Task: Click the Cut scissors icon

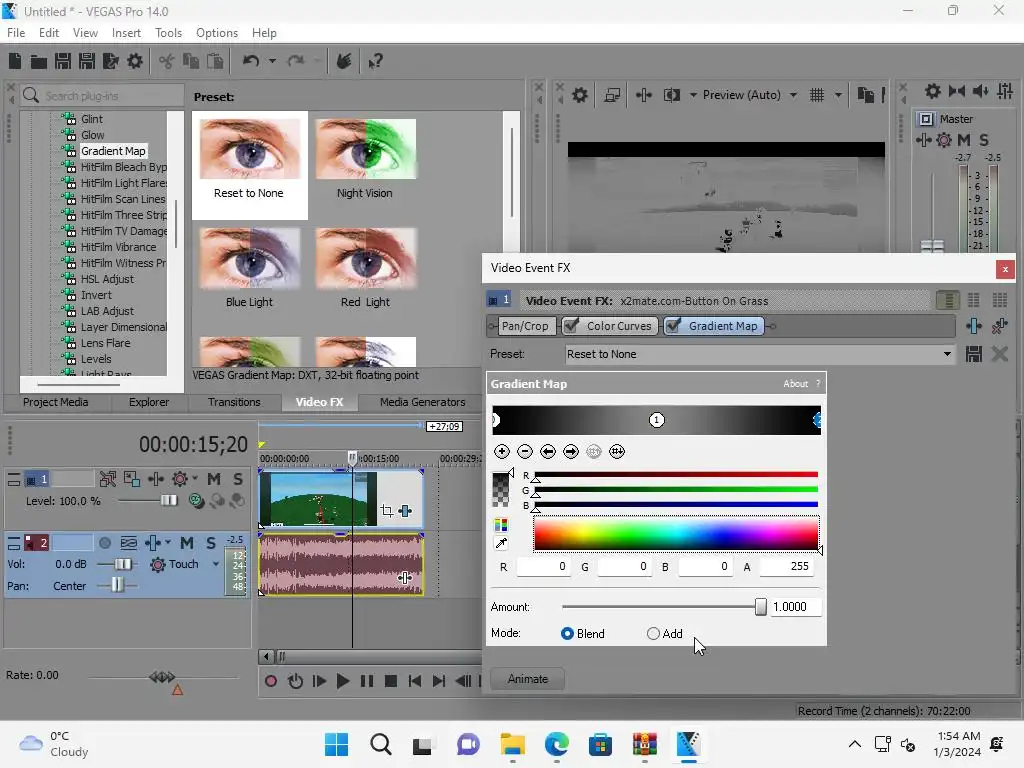Action: (167, 61)
